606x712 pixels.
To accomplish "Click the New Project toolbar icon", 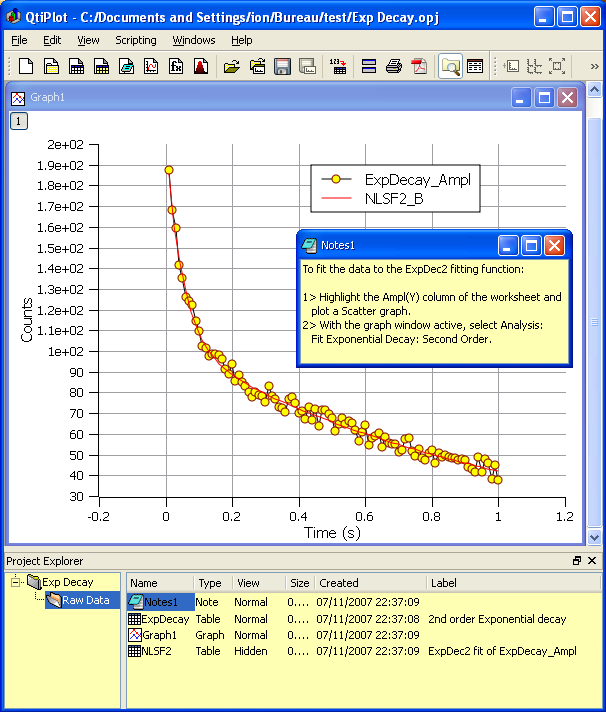I will point(27,67).
